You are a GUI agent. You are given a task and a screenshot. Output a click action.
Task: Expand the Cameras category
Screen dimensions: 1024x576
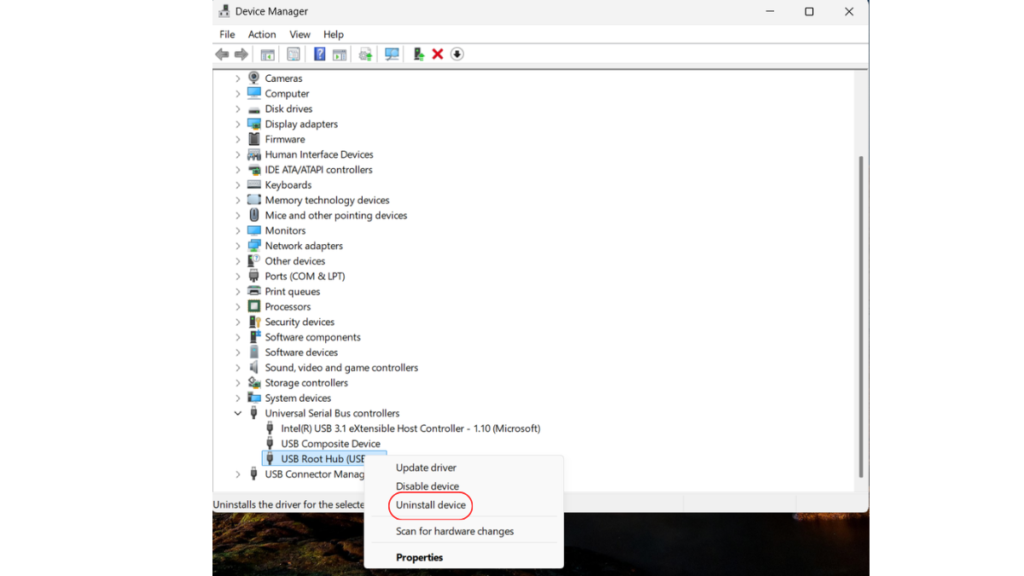238,78
